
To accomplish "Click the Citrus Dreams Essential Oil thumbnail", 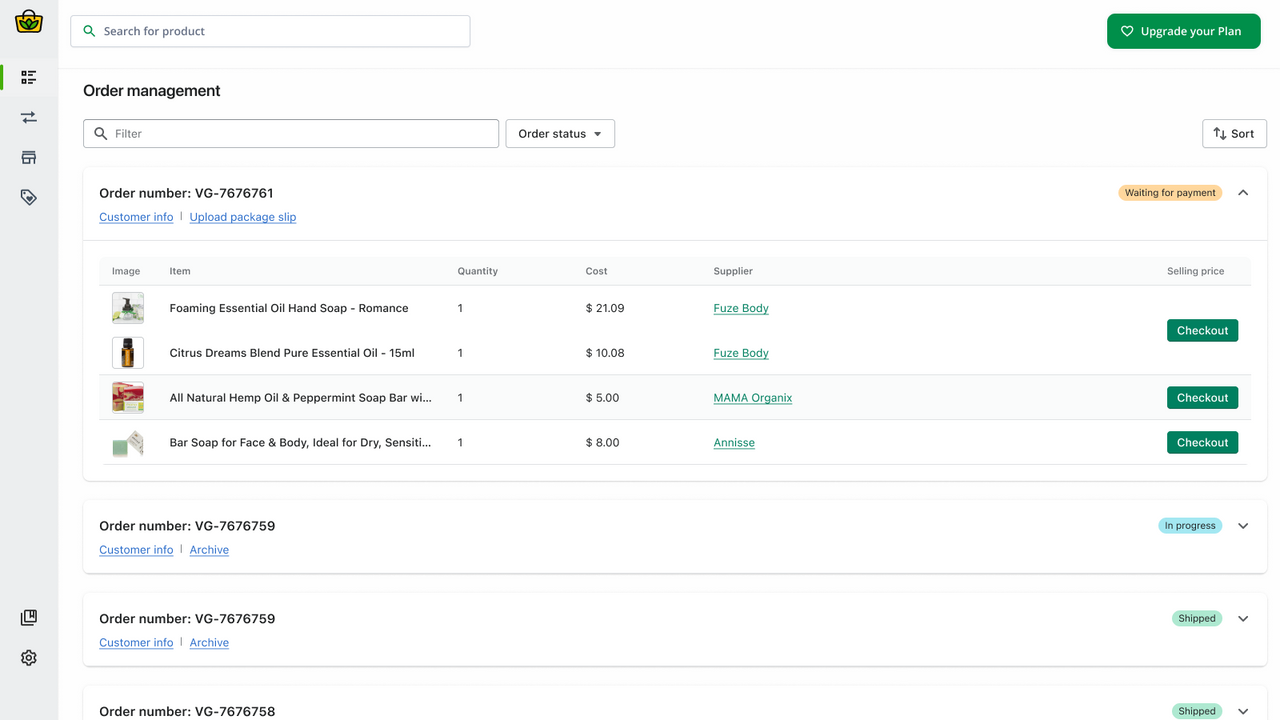I will coord(128,353).
